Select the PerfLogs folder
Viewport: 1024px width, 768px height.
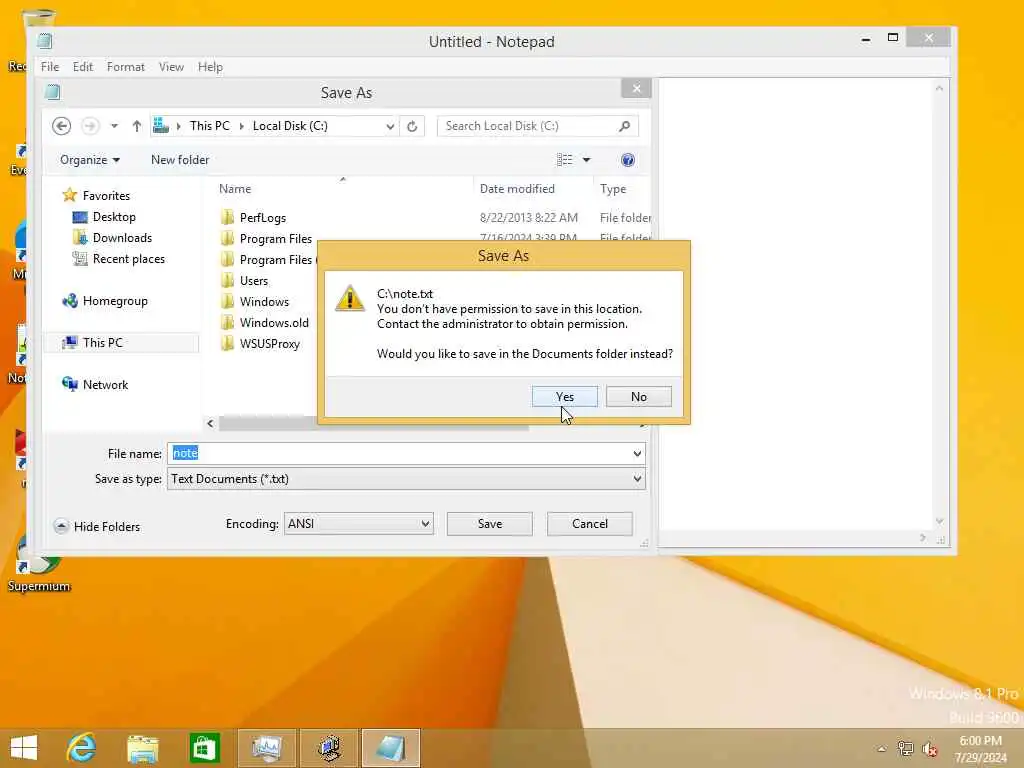(262, 217)
